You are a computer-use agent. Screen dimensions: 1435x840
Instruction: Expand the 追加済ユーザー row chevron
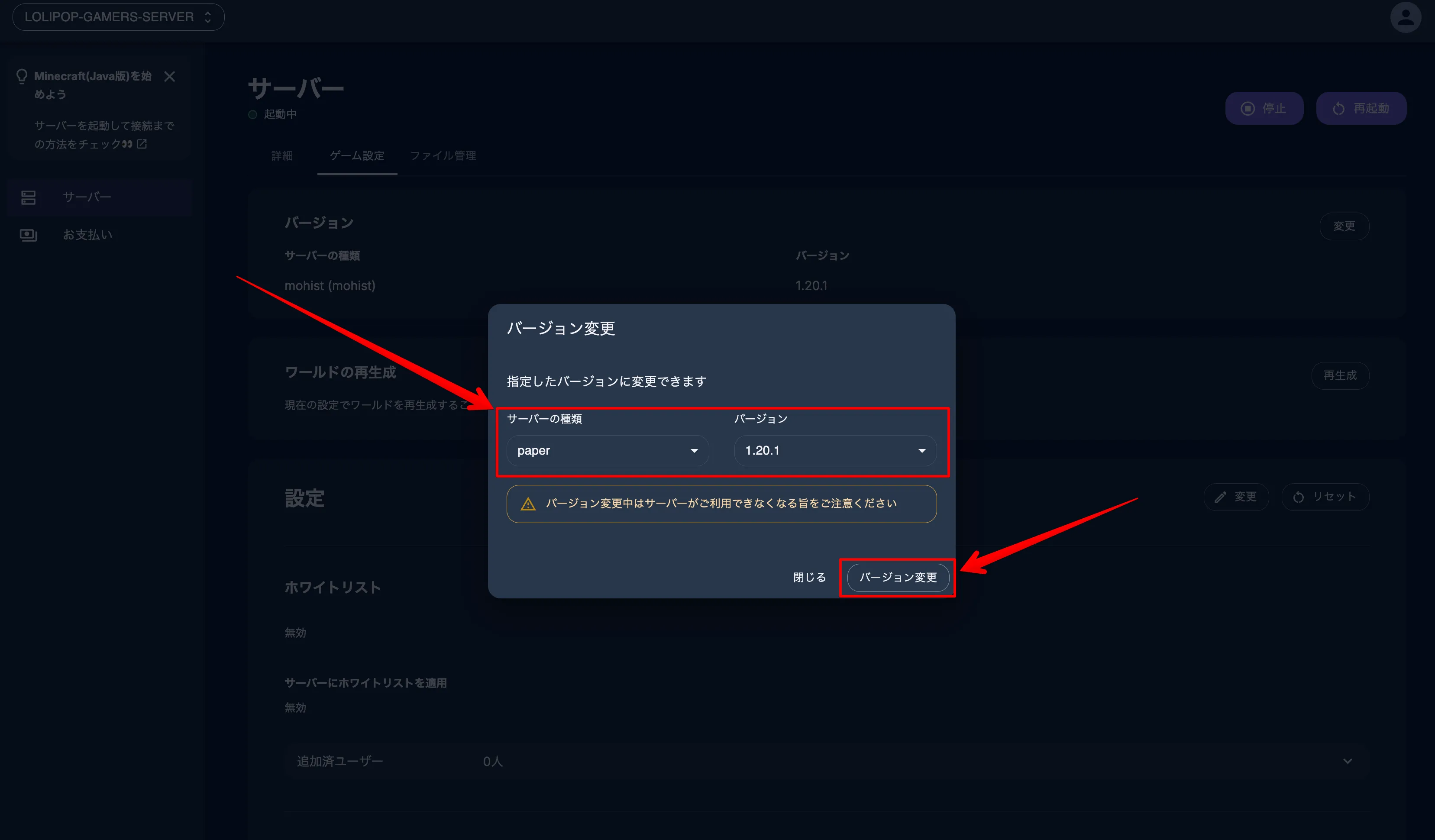pos(1347,761)
